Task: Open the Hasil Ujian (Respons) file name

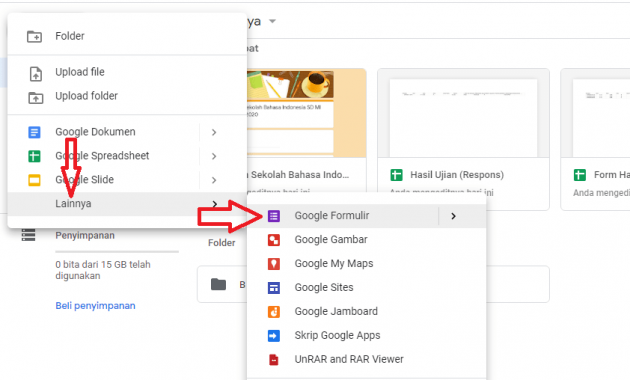Action: pos(457,175)
